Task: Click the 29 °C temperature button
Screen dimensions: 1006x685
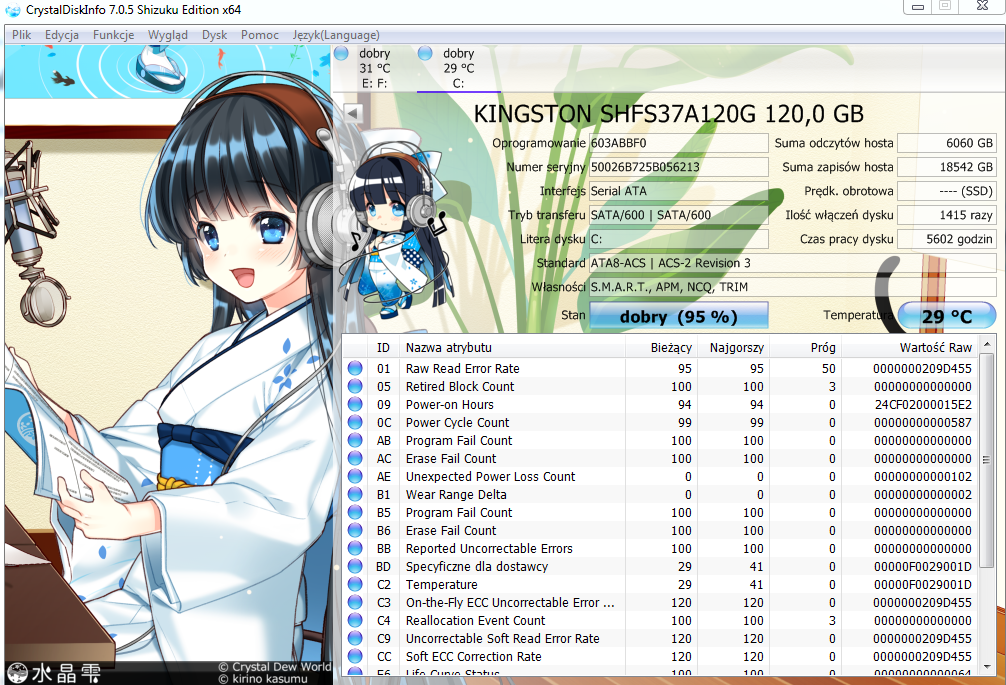Action: 946,316
